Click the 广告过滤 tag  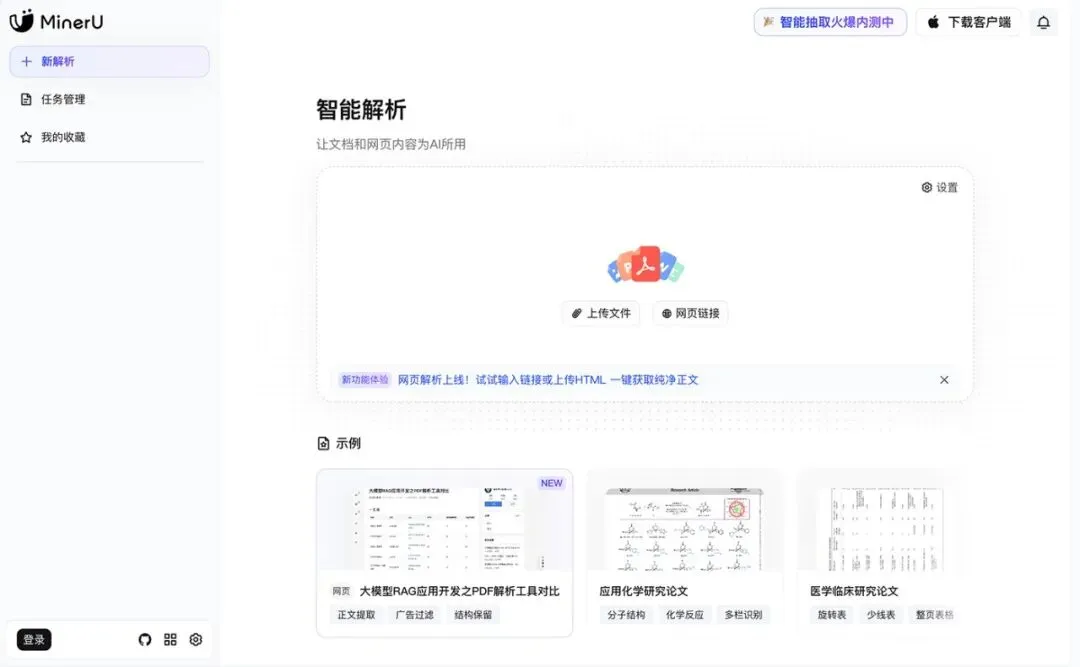(415, 615)
